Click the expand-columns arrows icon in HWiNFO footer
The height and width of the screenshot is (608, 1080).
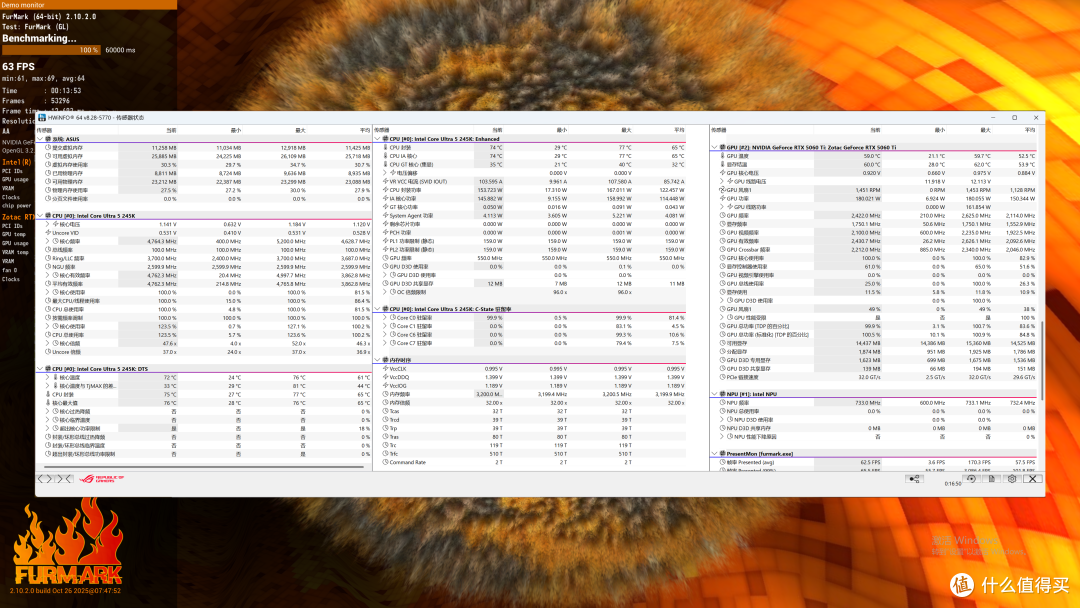pos(44,479)
